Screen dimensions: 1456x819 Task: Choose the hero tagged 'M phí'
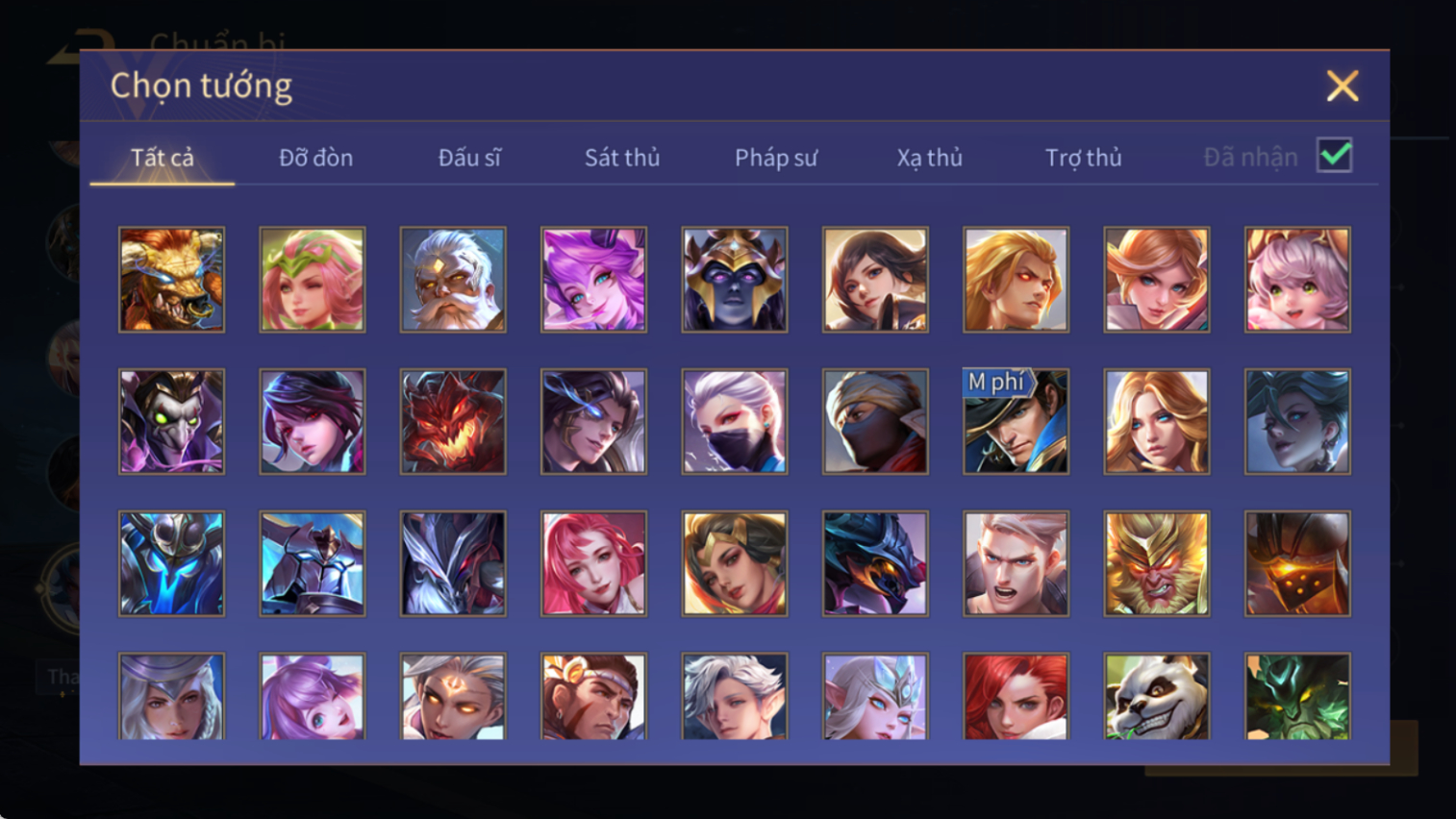tap(1016, 422)
